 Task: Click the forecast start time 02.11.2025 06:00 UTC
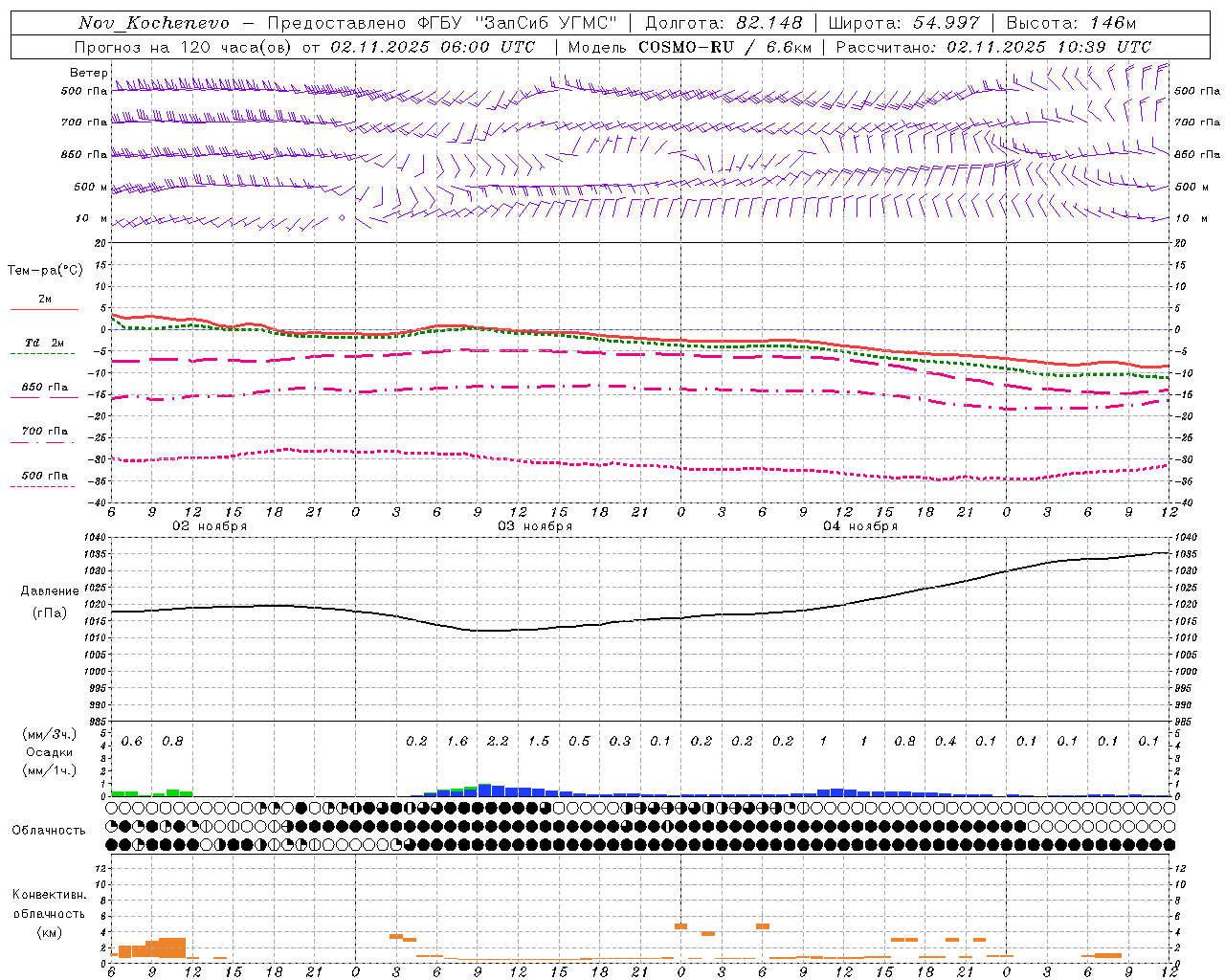pyautogui.click(x=433, y=47)
